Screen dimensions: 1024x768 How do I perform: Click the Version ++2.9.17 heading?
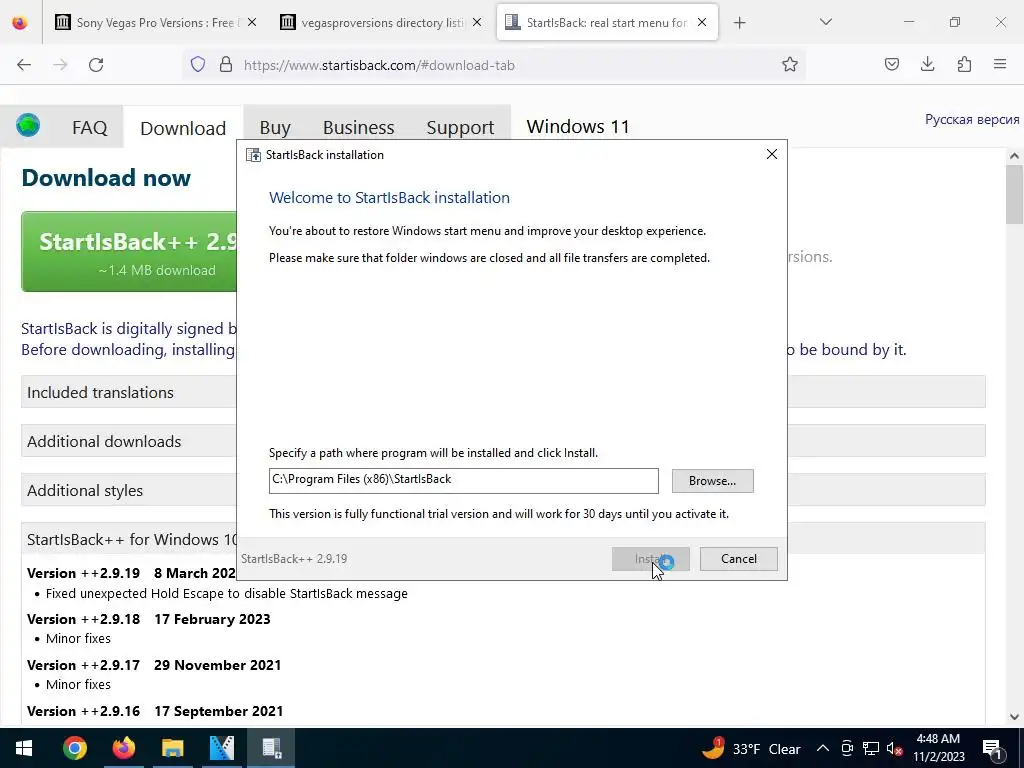click(x=84, y=665)
